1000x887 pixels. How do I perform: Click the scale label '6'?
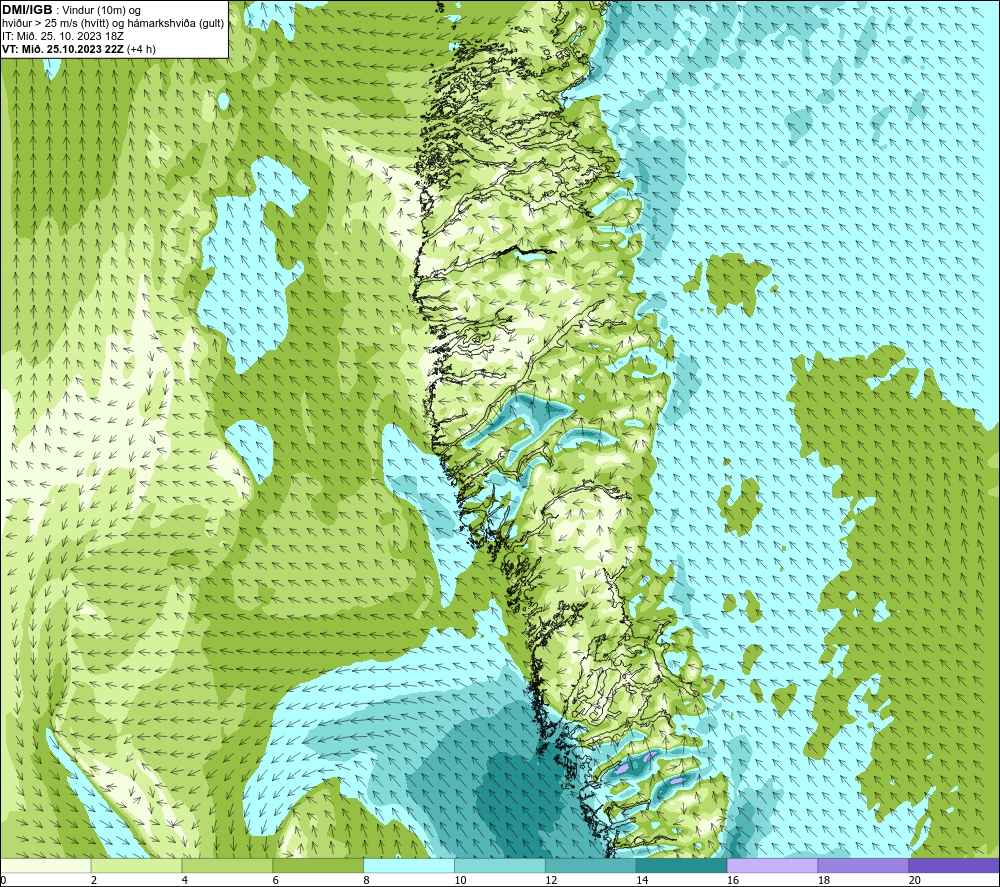276,880
